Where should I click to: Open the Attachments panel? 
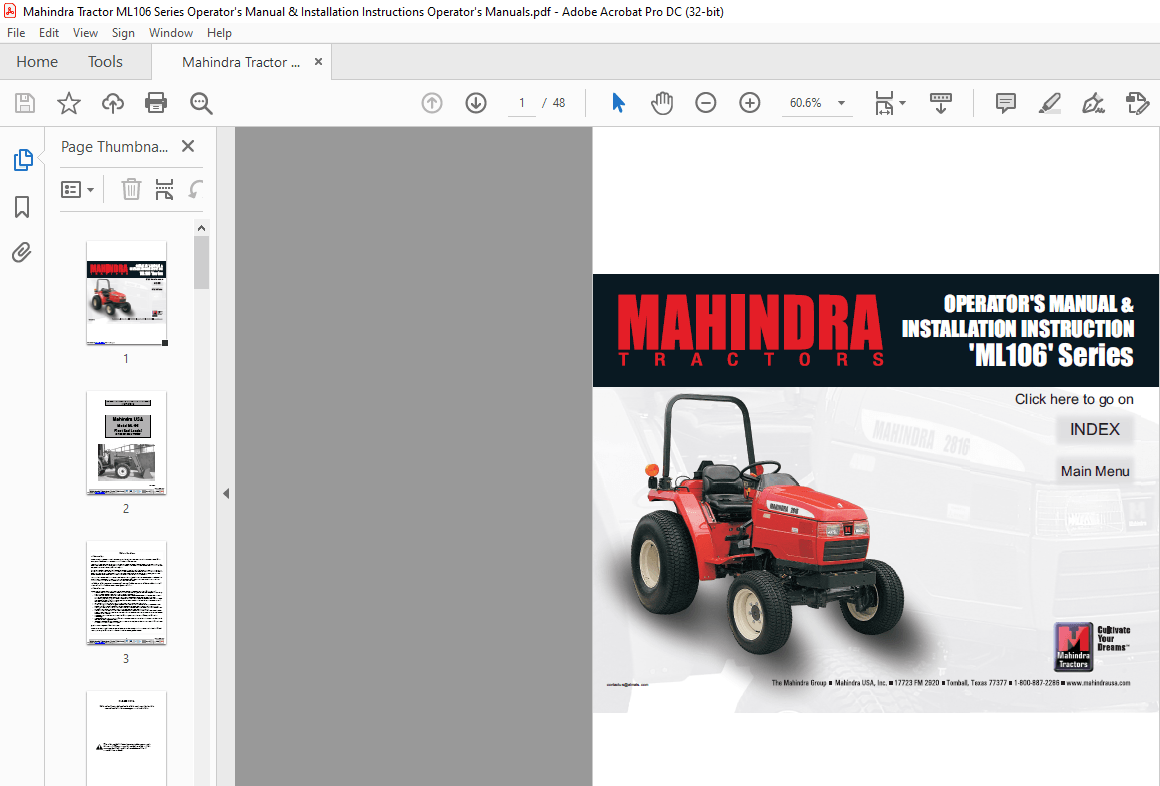point(21,252)
